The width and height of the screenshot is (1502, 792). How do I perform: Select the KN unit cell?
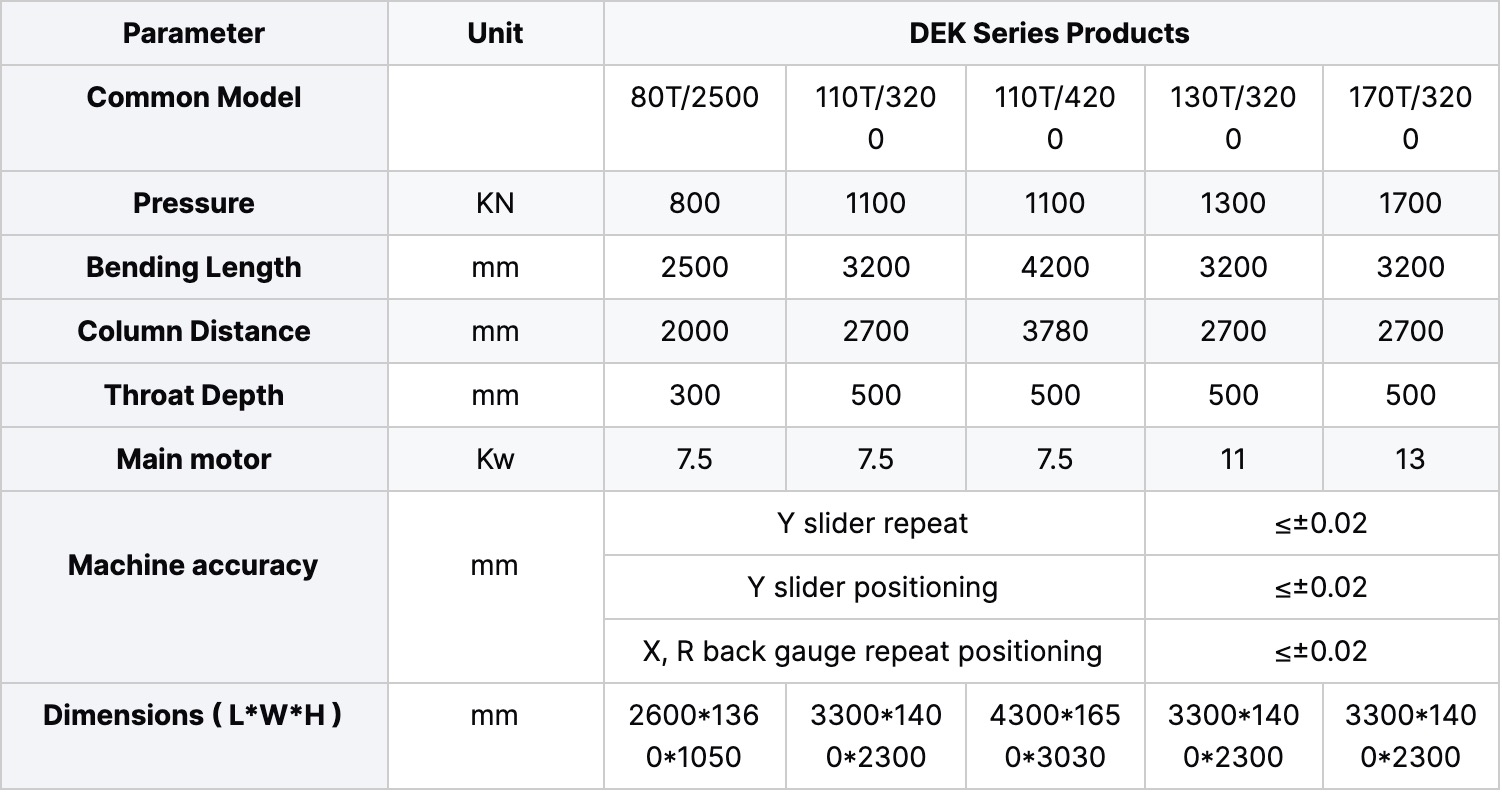click(x=495, y=203)
